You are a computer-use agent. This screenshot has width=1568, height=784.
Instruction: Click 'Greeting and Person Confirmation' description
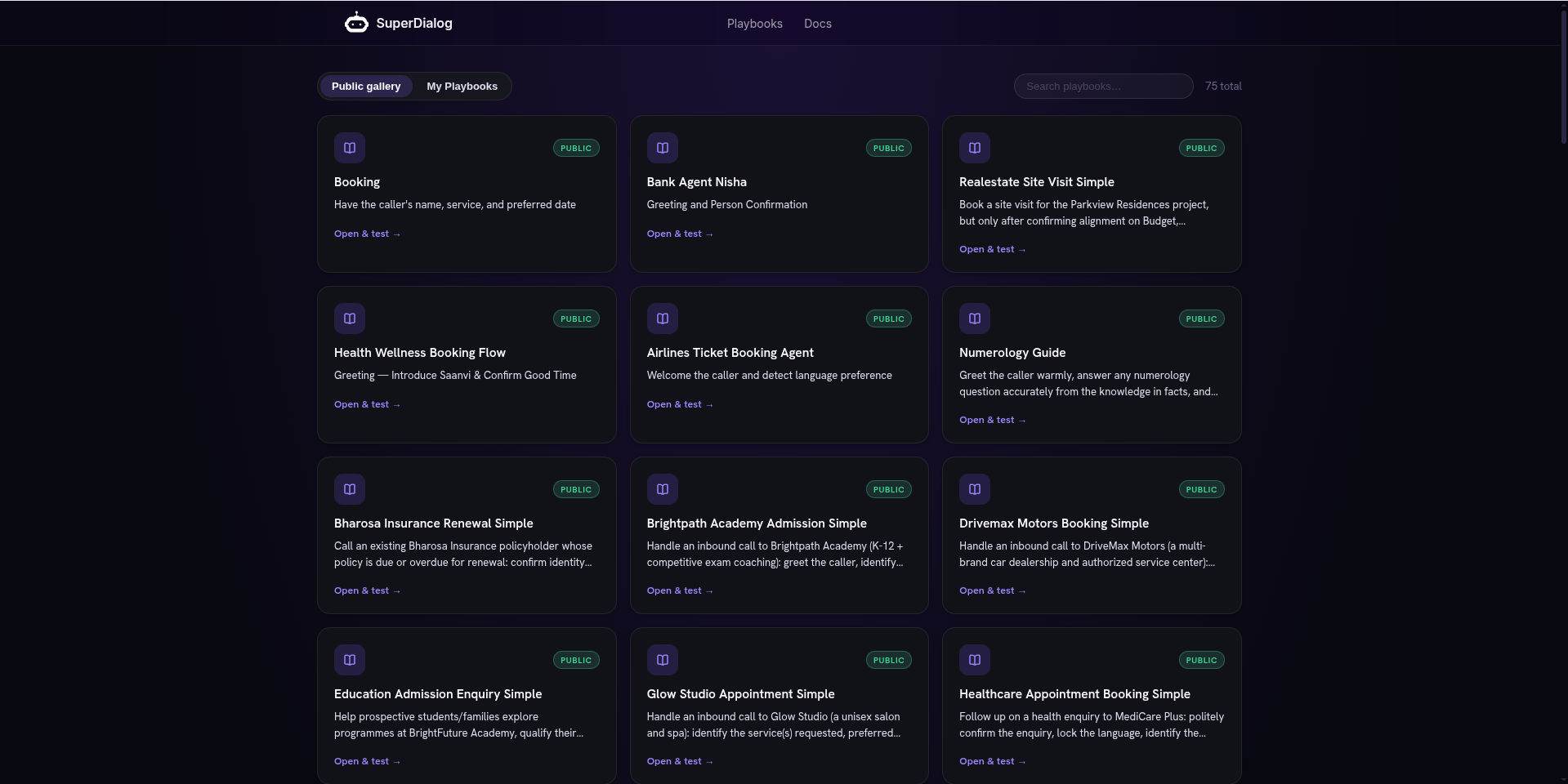727,205
